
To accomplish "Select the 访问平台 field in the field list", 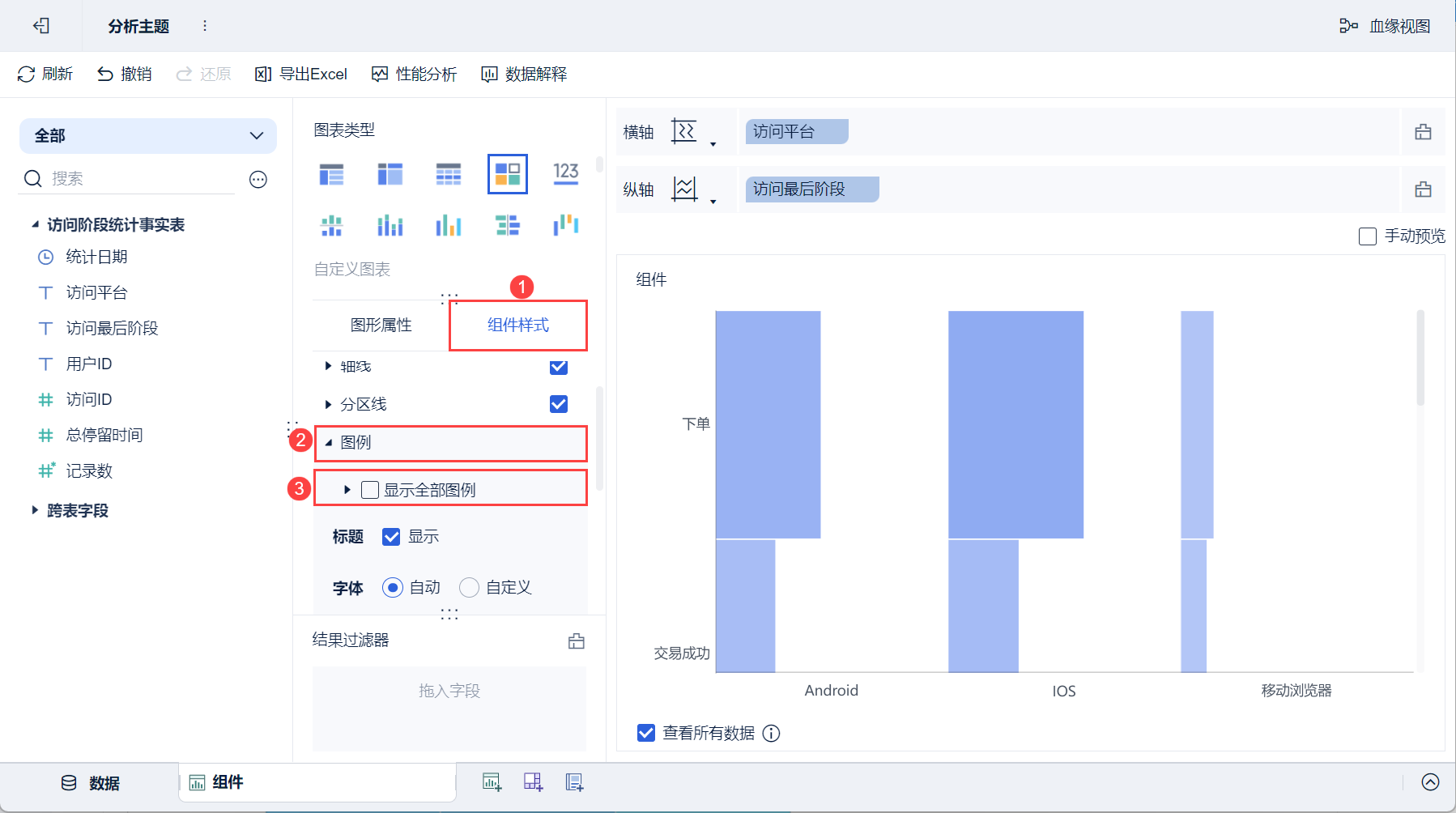I will 96,293.
